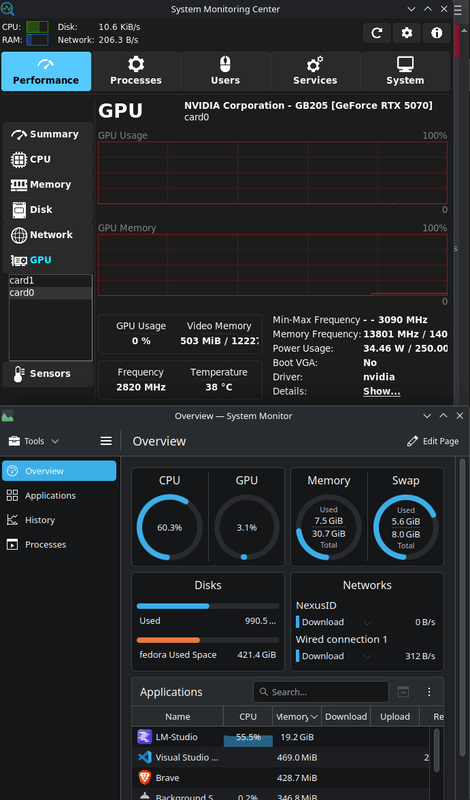
Task: Click the applications Search field
Action: pos(321,692)
